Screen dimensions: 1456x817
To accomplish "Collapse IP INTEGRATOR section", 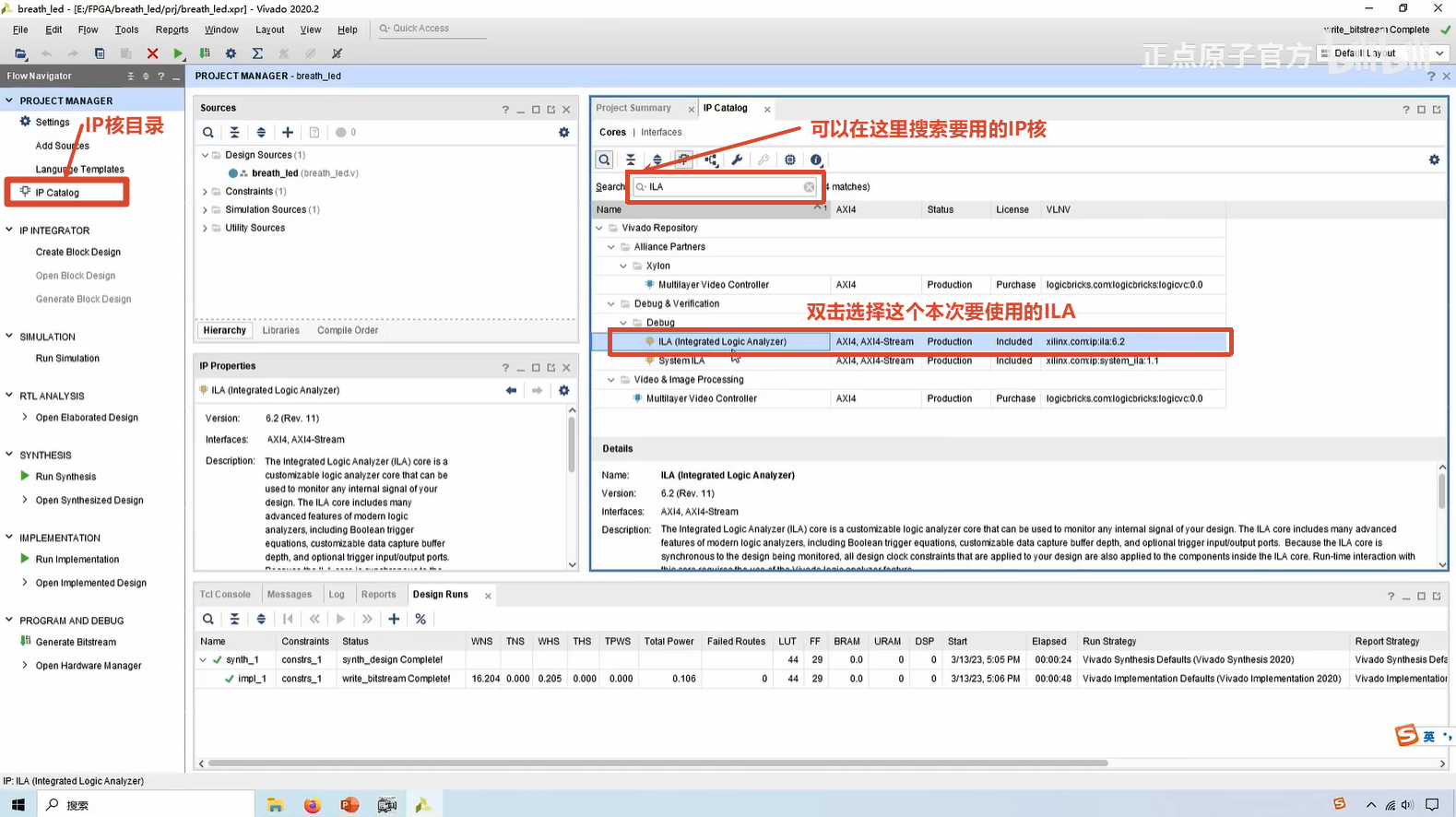I will click(9, 230).
